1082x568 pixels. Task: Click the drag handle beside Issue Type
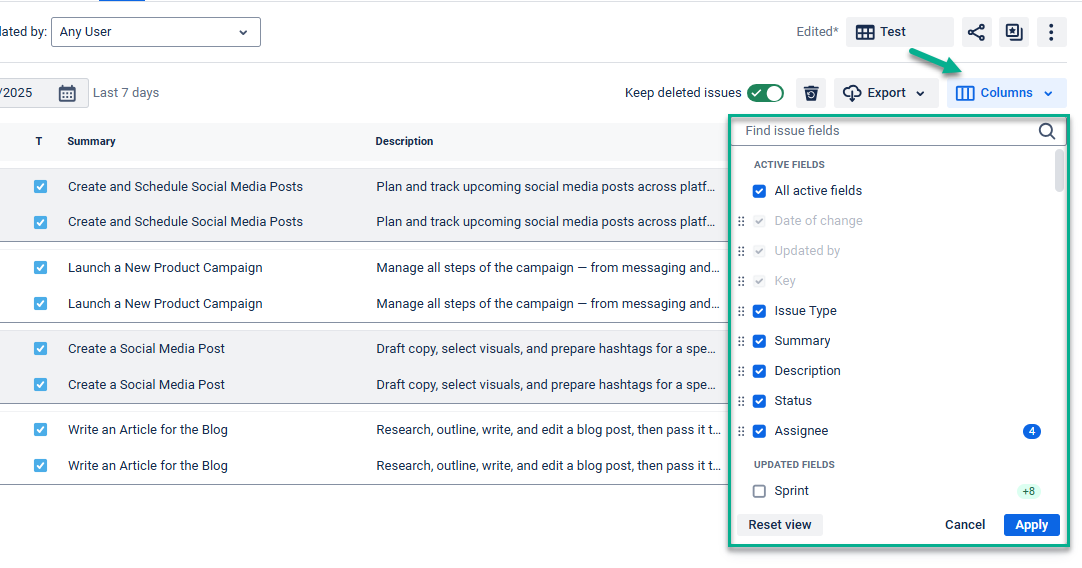pyautogui.click(x=741, y=311)
